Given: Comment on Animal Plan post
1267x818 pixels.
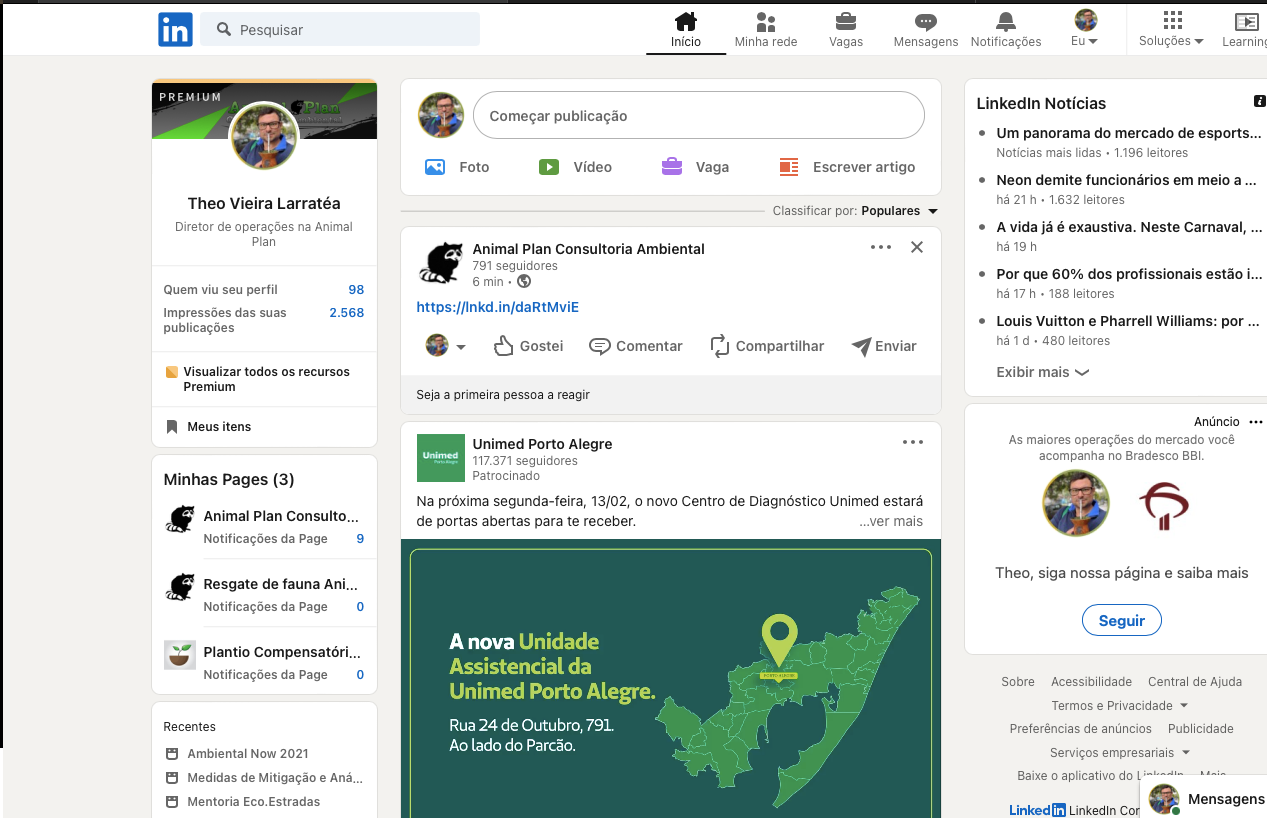Looking at the screenshot, I should (636, 346).
